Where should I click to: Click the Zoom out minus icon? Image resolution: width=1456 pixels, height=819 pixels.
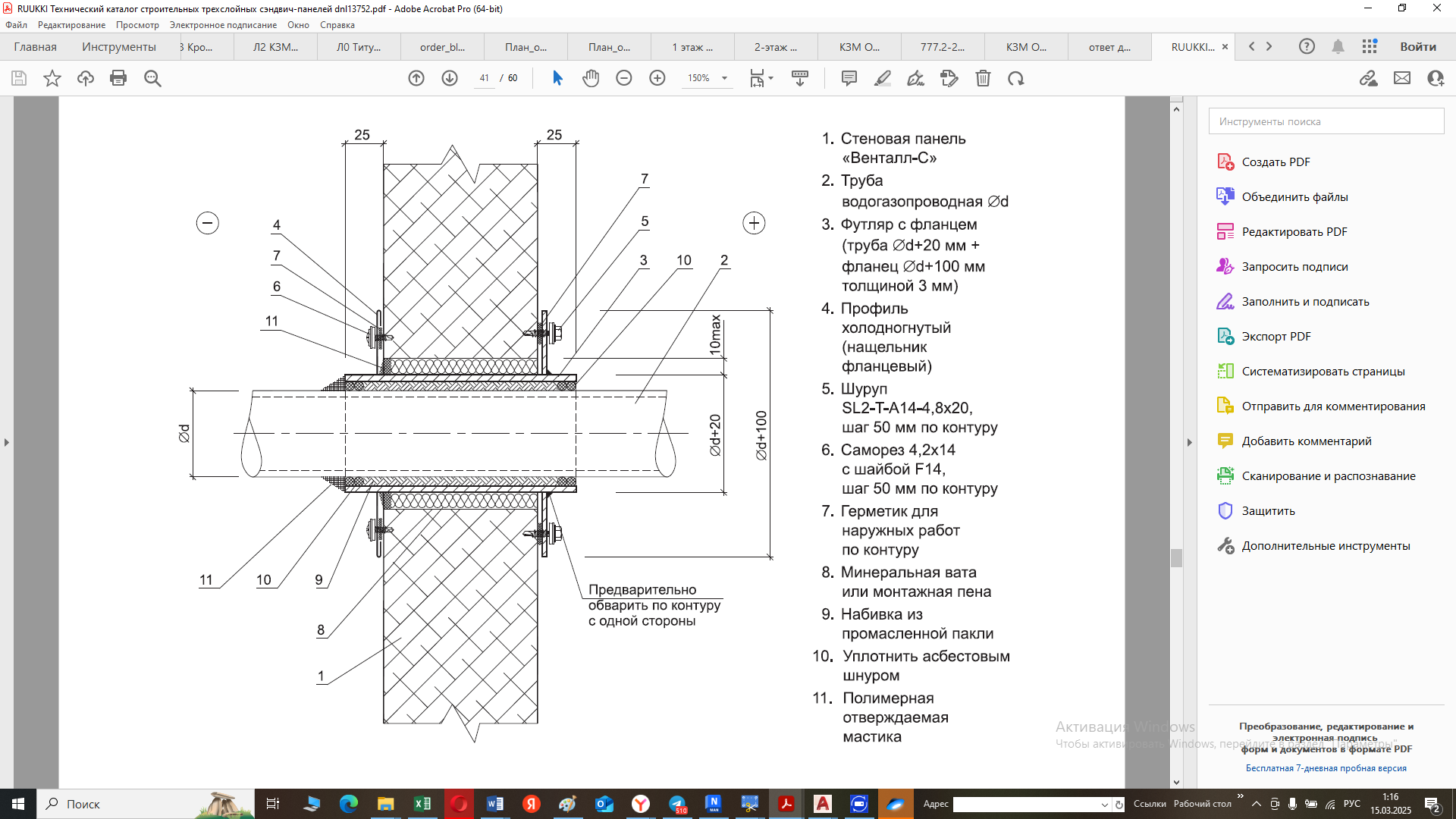[624, 78]
